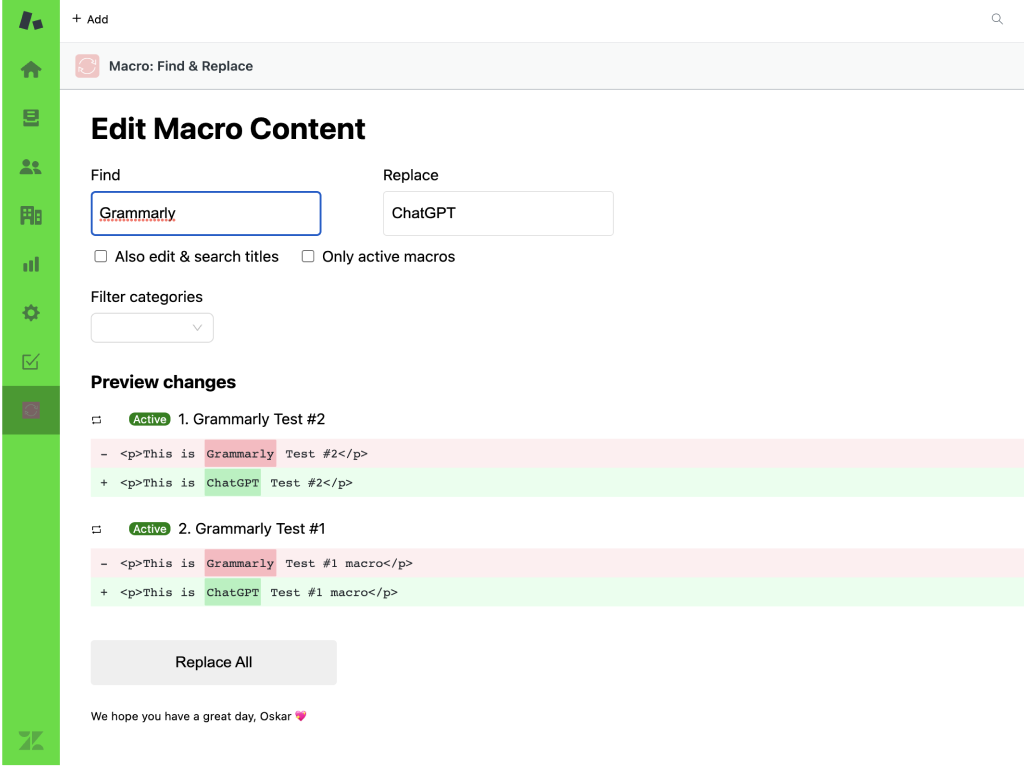The height and width of the screenshot is (768, 1024).
Task: Click the Replace input containing ChatGPT
Action: tap(498, 213)
